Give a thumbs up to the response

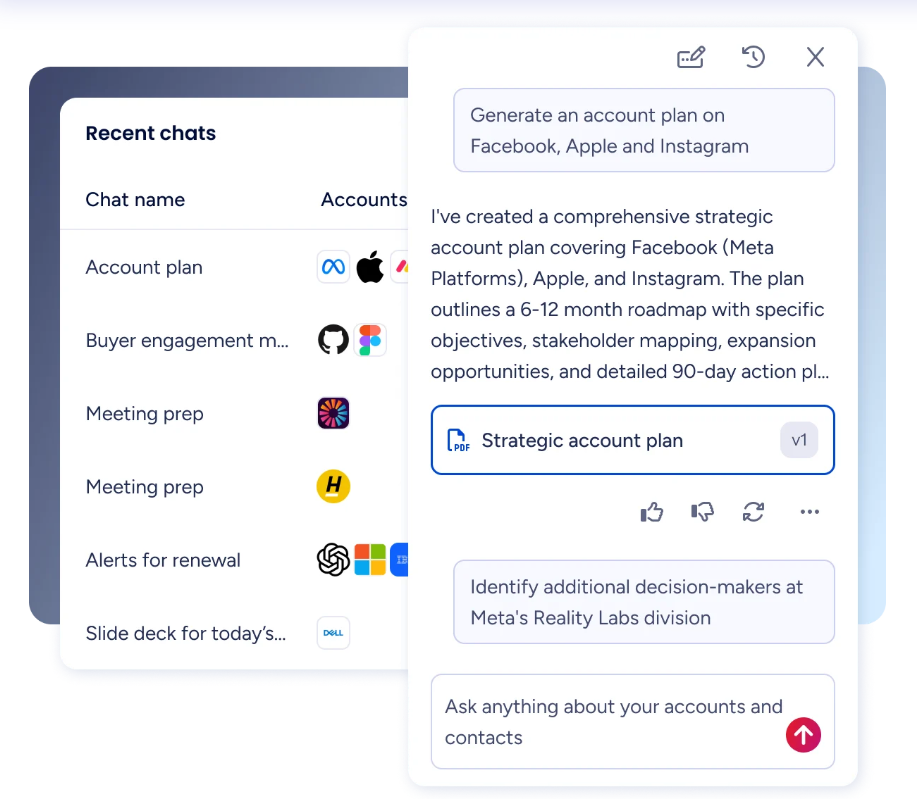651,512
